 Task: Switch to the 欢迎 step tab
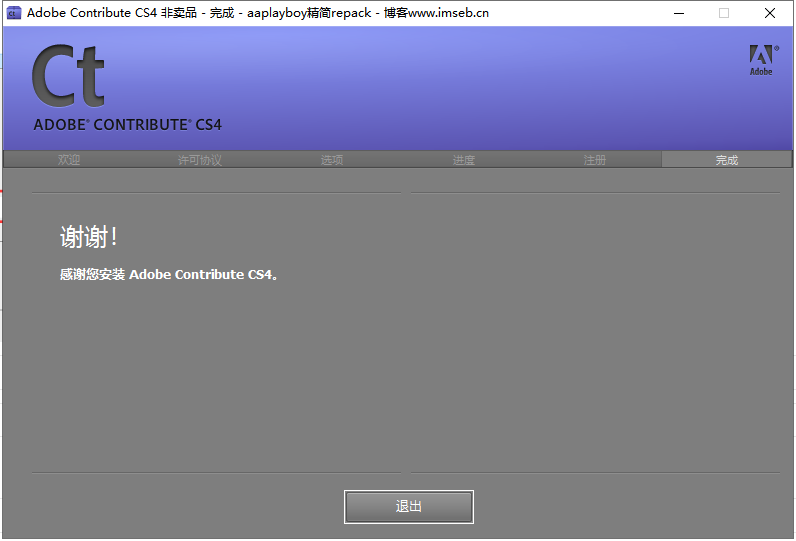[69, 160]
